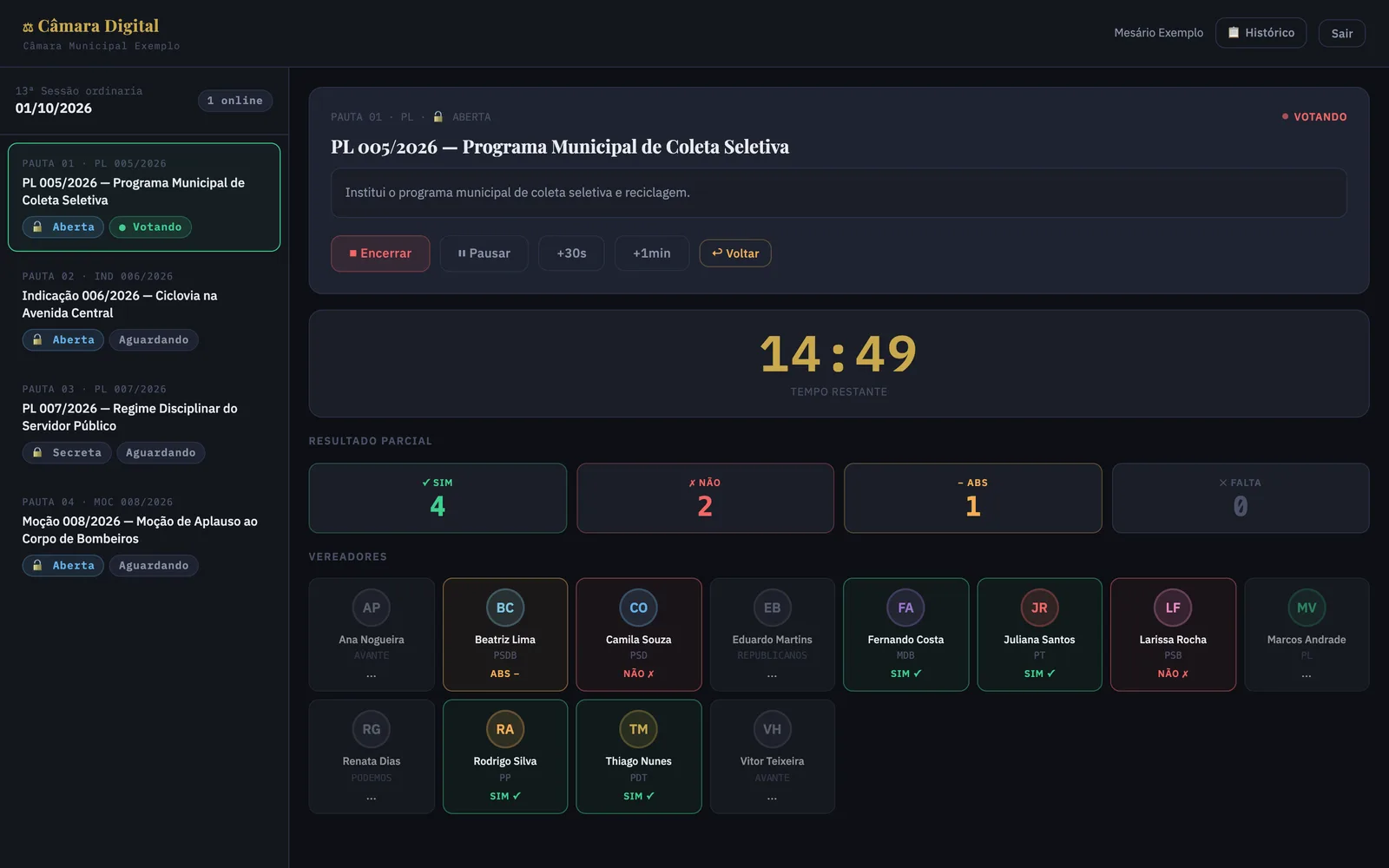Click the 14:49 remaining time countdown
Screen dimensions: 1389x868
839,353
